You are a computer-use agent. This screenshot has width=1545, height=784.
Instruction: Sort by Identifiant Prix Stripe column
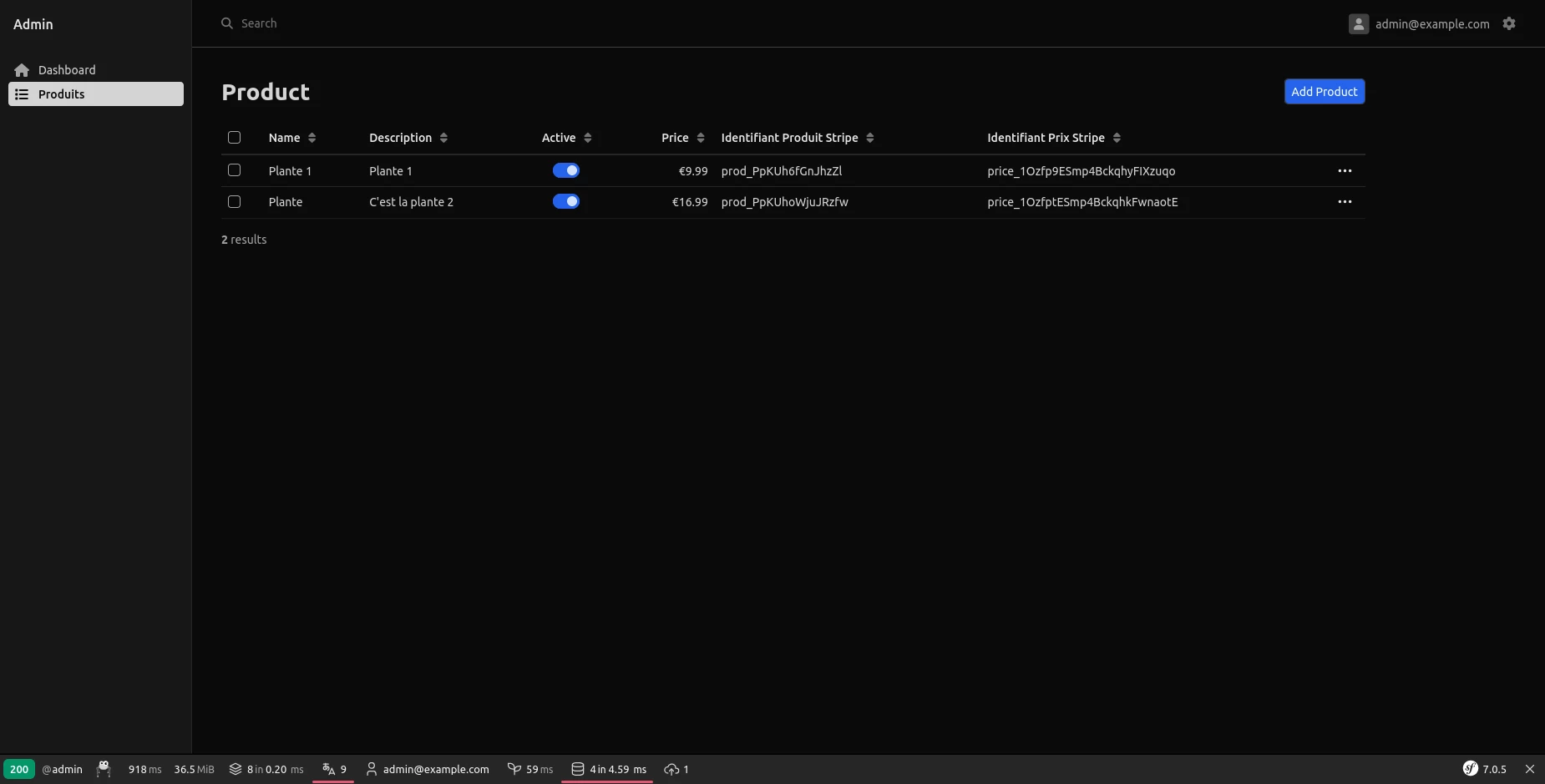[x=1054, y=138]
